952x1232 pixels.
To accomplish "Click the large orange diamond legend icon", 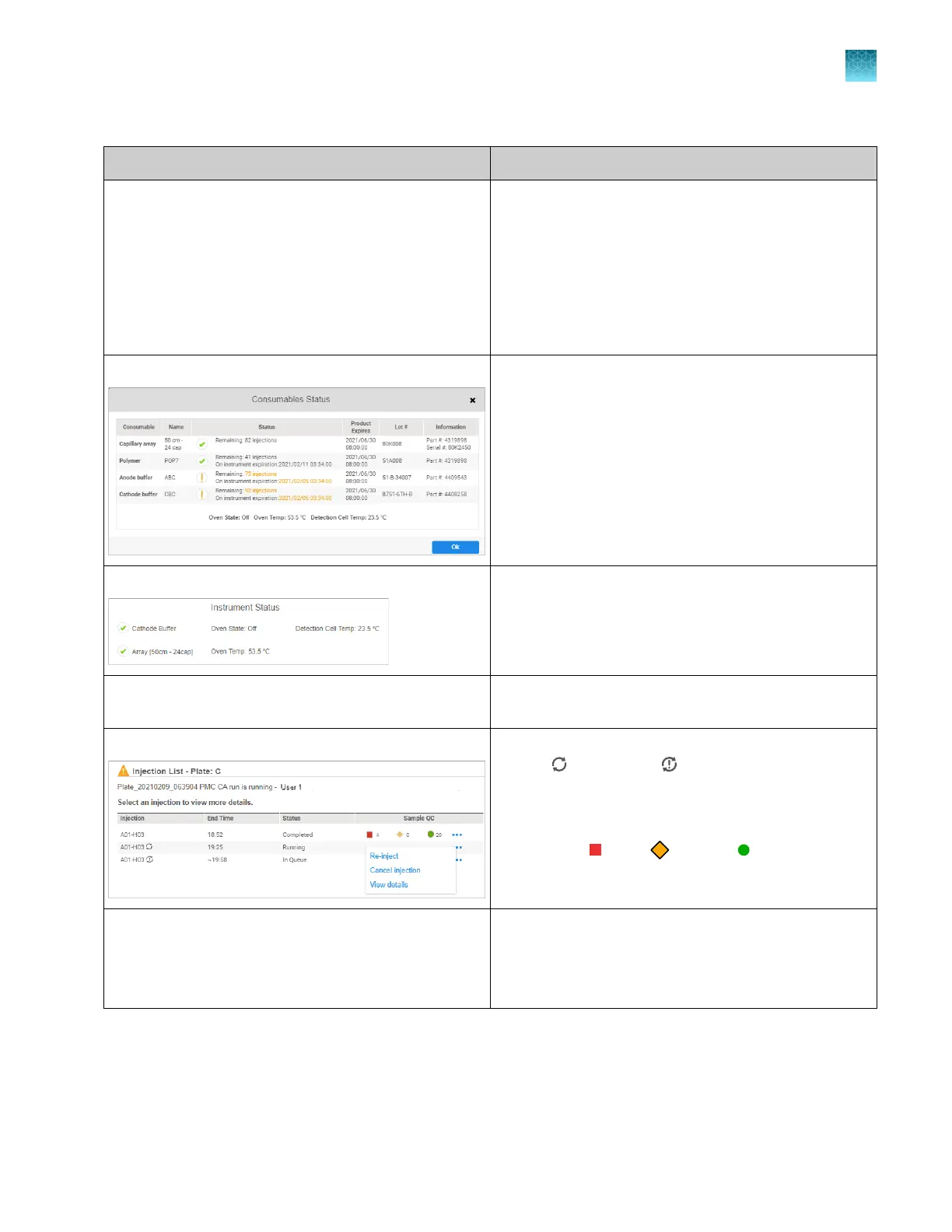I will (x=660, y=849).
